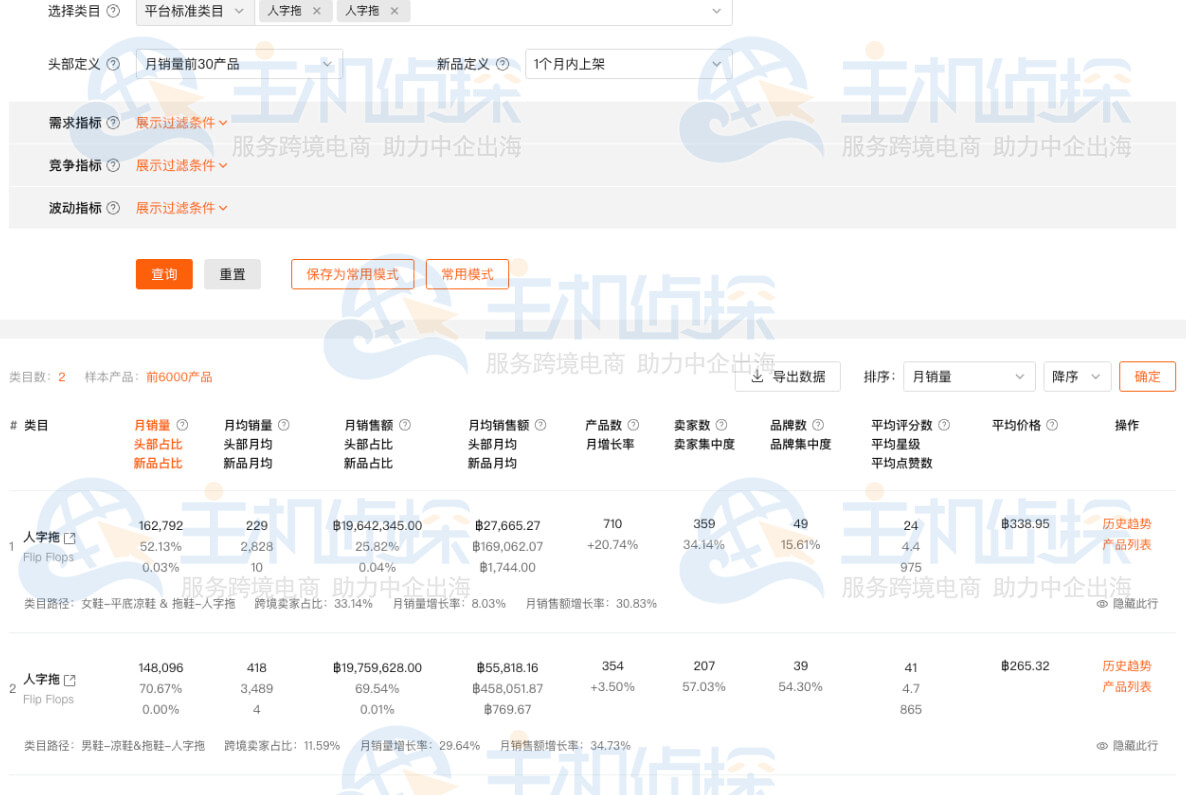
Task: Hide the second row with 隐藏此行
Action: coord(1127,746)
